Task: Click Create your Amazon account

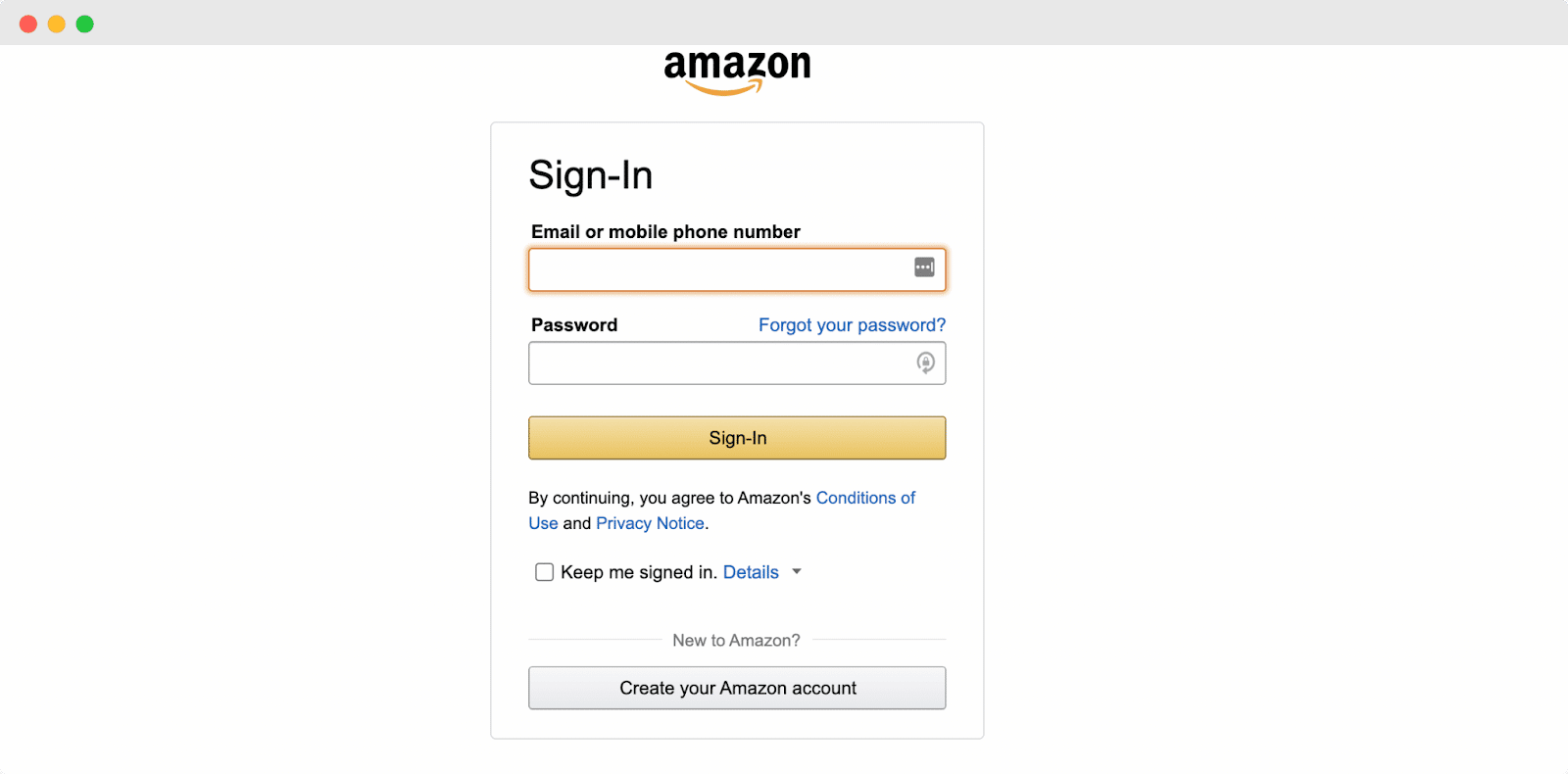Action: tap(736, 687)
